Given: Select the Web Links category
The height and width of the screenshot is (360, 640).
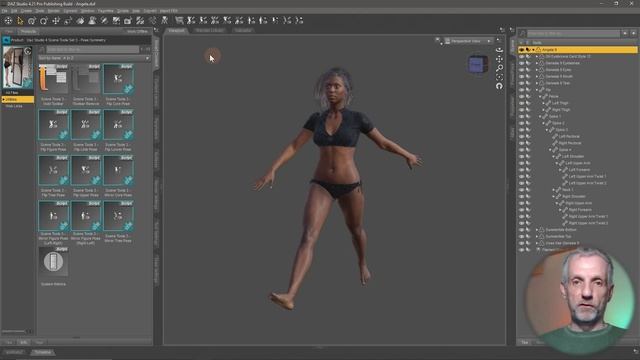Looking at the screenshot, I should coord(14,106).
